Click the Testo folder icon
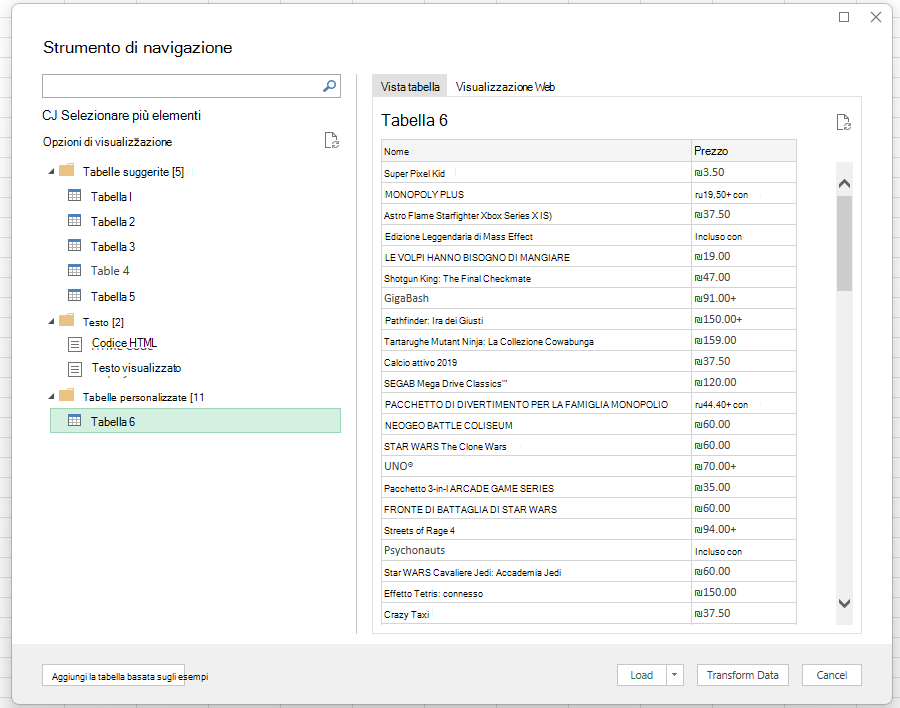900x708 pixels. (x=67, y=320)
